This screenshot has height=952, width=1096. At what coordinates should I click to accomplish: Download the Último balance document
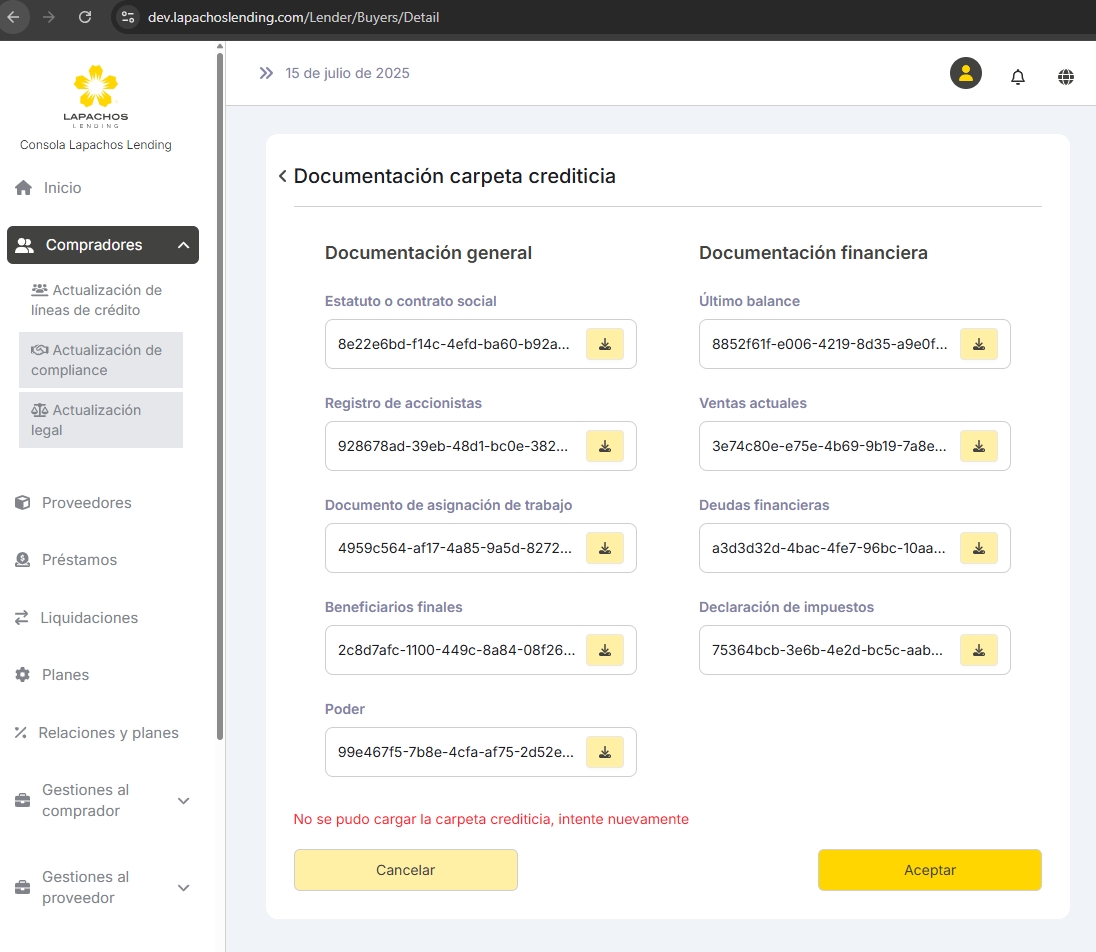[979, 344]
